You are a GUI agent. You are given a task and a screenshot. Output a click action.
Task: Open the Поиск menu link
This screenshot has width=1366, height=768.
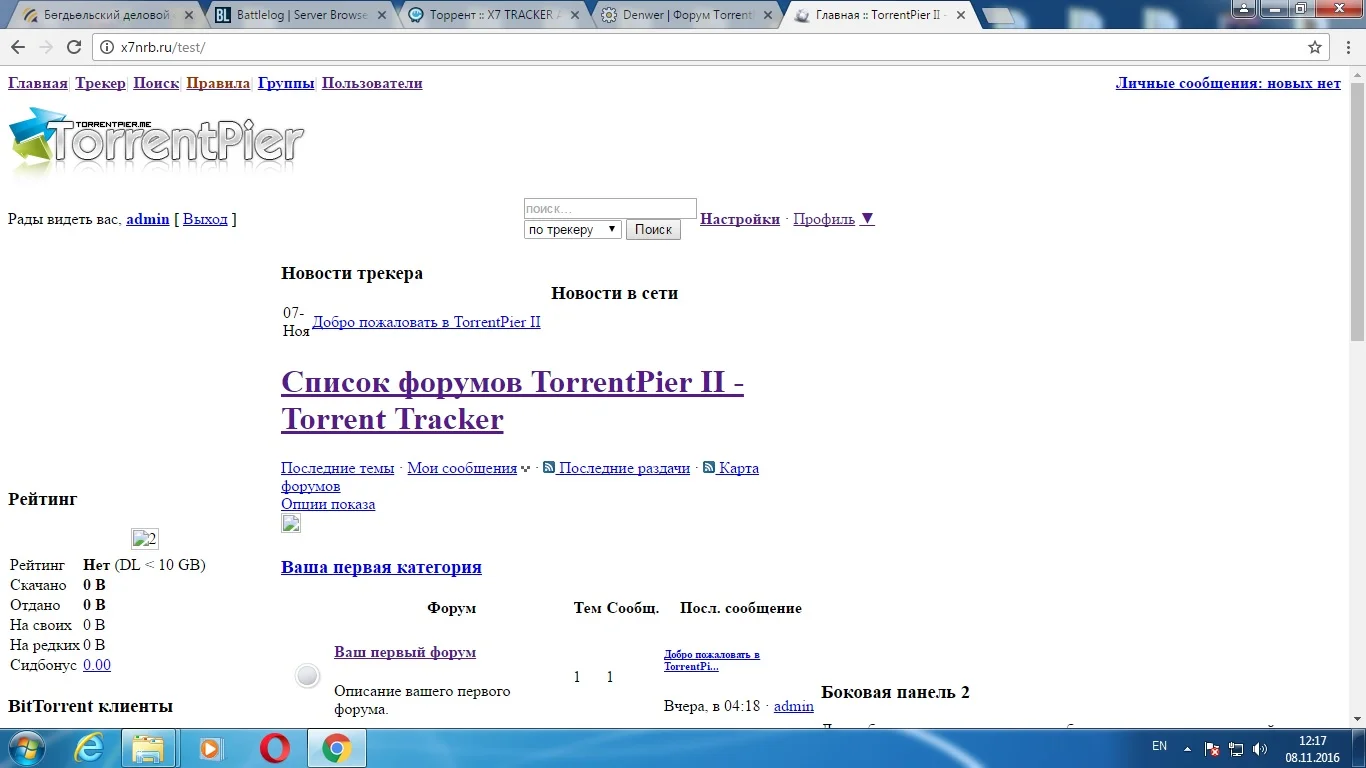(156, 83)
